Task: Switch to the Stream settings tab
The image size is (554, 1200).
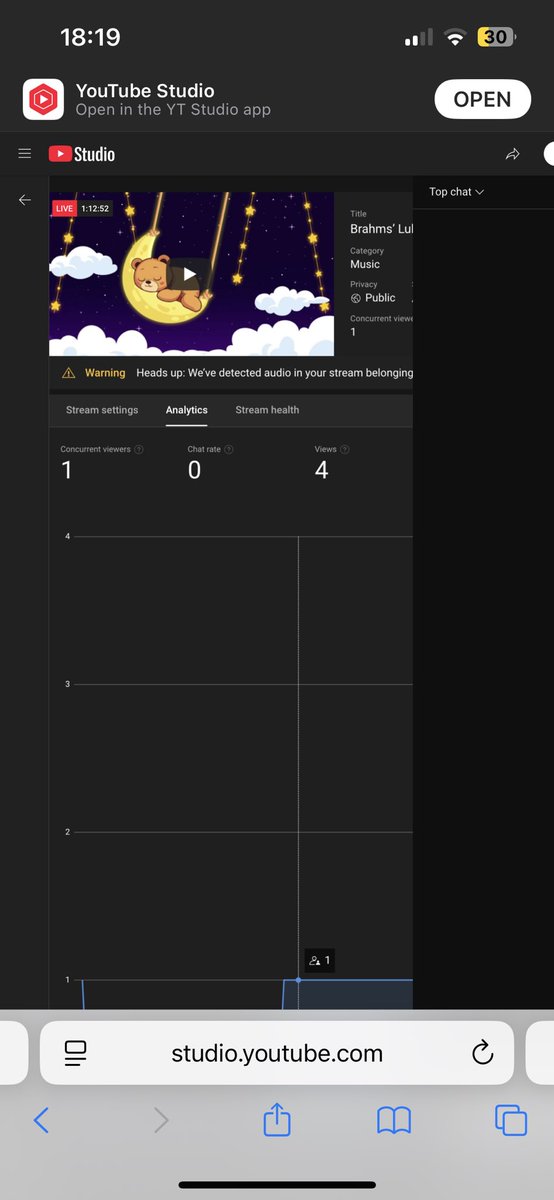Action: point(102,410)
